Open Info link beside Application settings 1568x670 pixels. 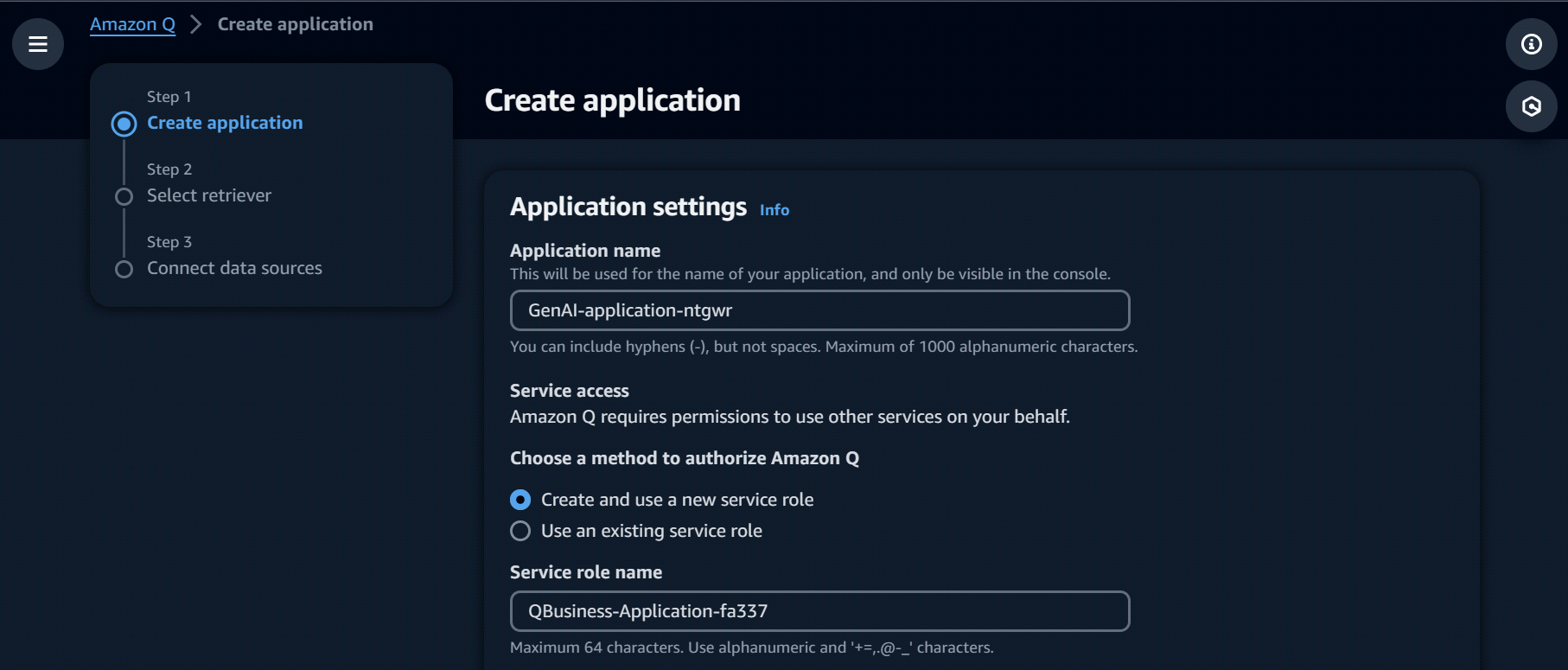[774, 210]
